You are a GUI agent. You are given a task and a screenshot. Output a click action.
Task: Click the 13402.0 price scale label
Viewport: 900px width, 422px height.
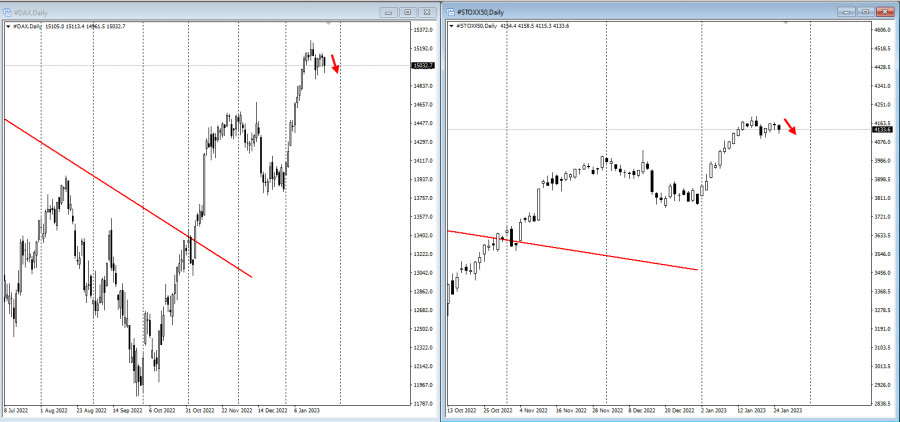coord(423,235)
